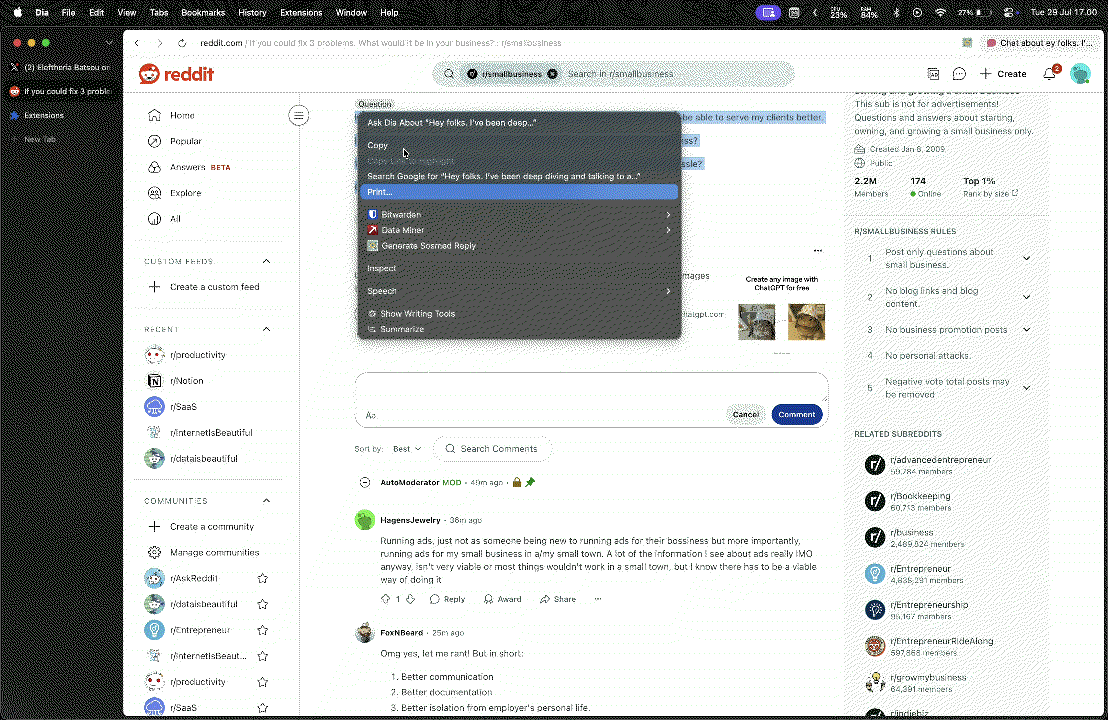
Task: Collapse the Recent section
Action: click(x=266, y=329)
